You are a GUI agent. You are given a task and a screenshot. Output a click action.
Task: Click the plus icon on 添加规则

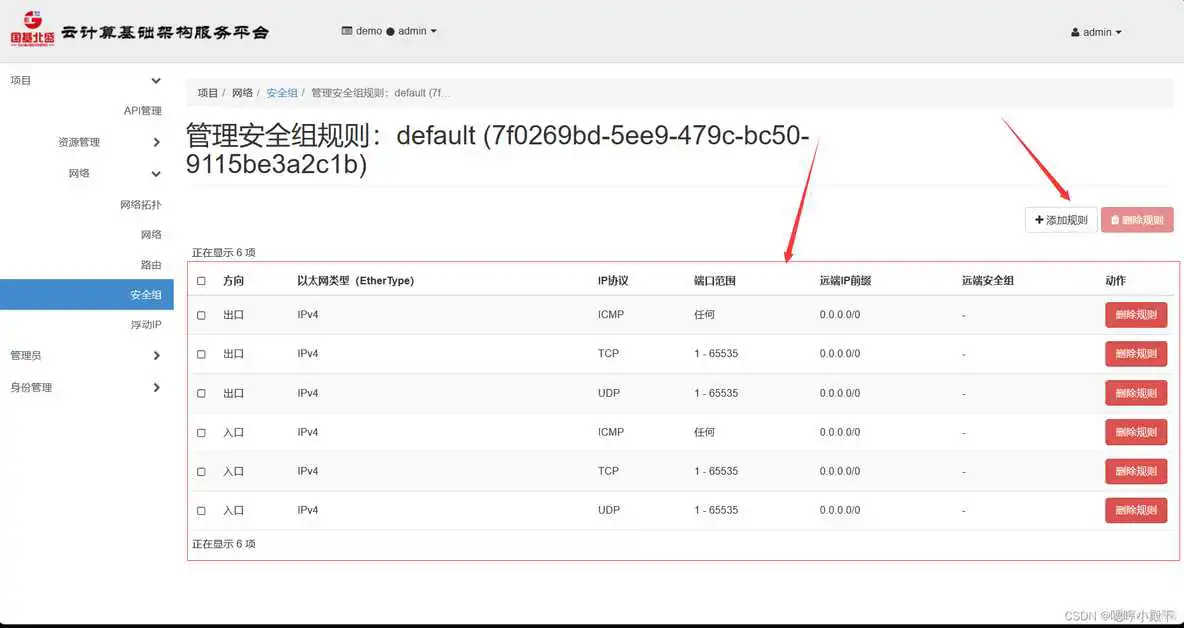coord(1039,219)
